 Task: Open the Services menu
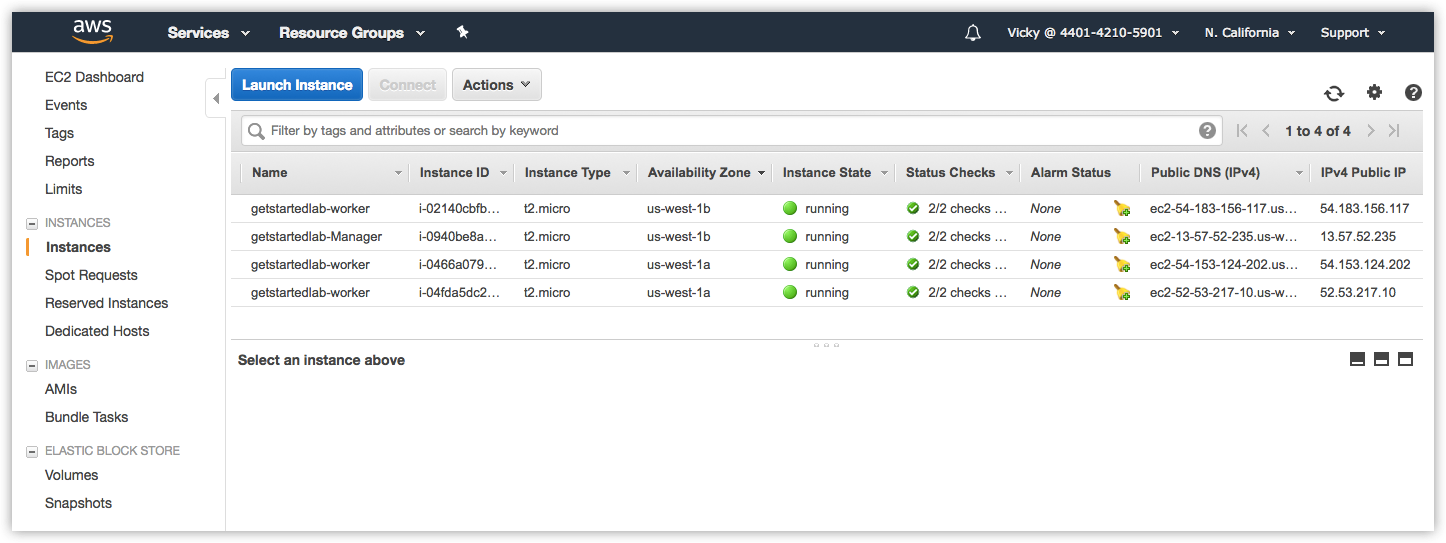click(208, 33)
